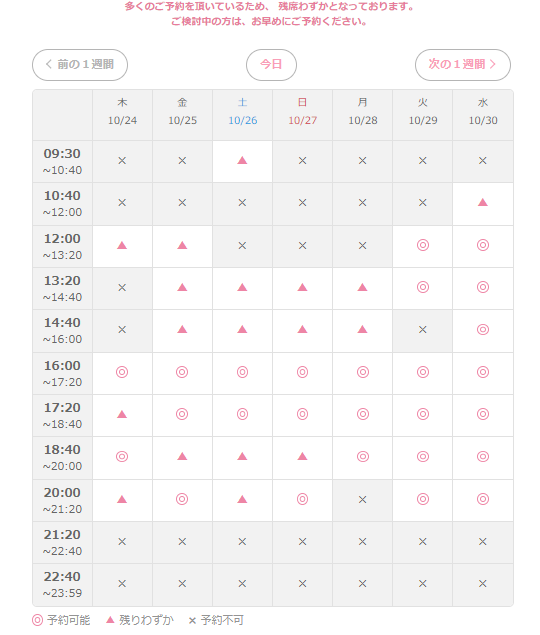
Task: Go to previous week with 前の1週間
Action: point(80,65)
